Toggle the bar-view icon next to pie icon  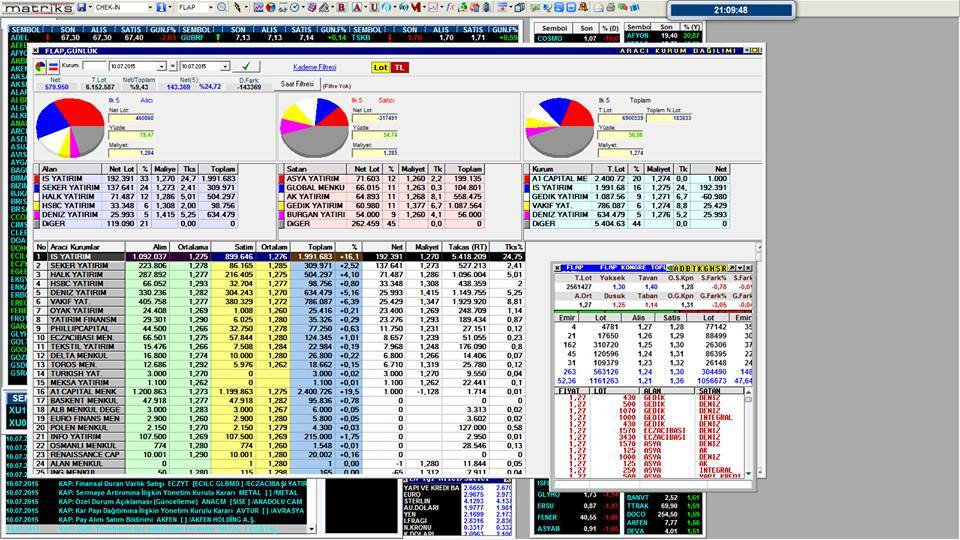pos(52,66)
